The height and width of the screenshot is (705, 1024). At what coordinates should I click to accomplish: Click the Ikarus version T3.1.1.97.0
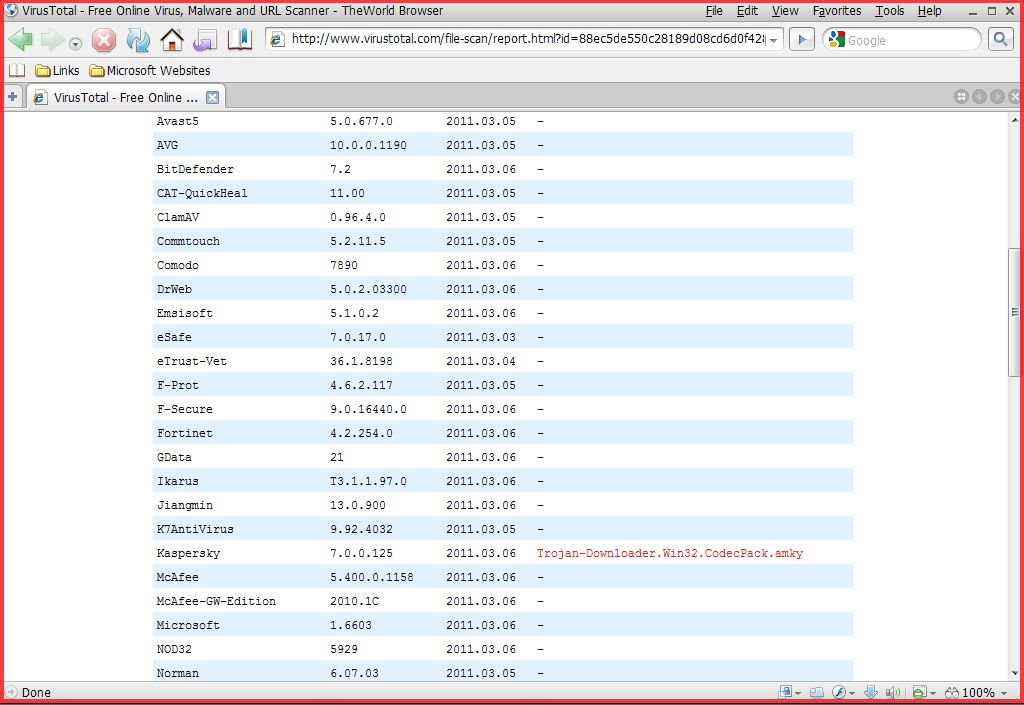point(368,481)
